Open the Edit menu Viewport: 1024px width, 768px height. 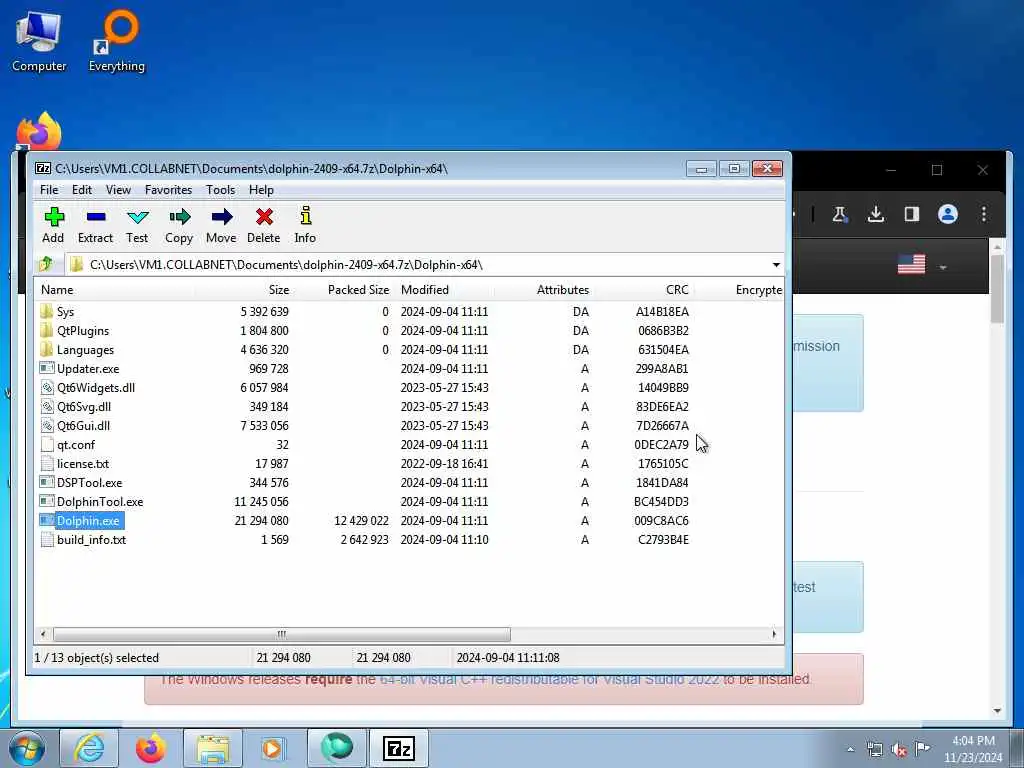[82, 190]
